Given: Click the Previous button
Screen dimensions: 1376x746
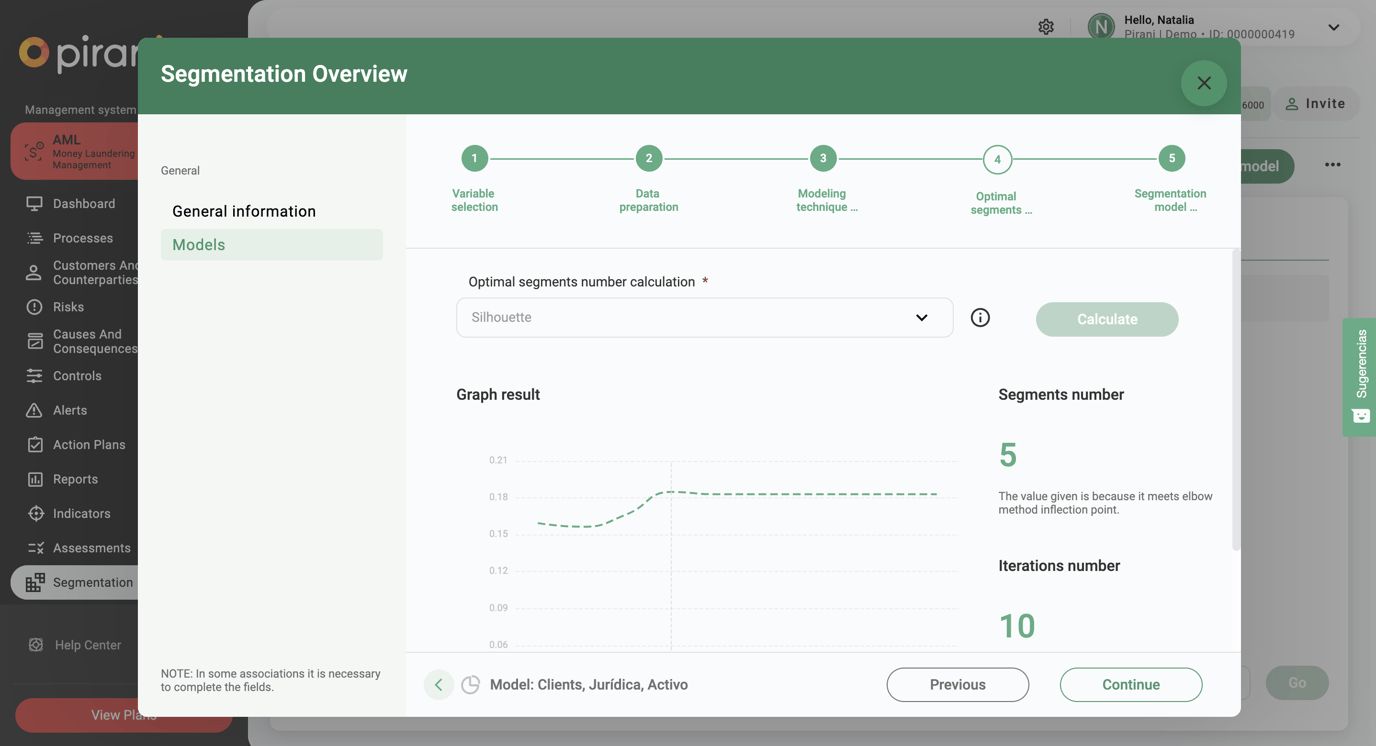Looking at the screenshot, I should (957, 685).
